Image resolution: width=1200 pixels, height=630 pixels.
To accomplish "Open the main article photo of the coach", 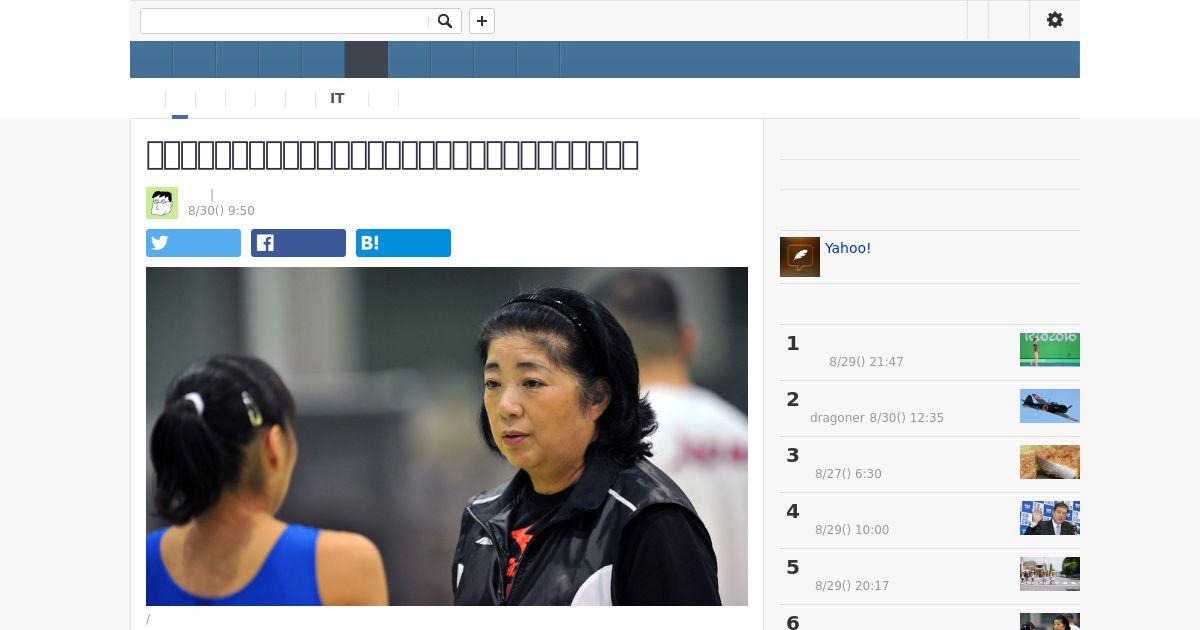I will coord(447,436).
